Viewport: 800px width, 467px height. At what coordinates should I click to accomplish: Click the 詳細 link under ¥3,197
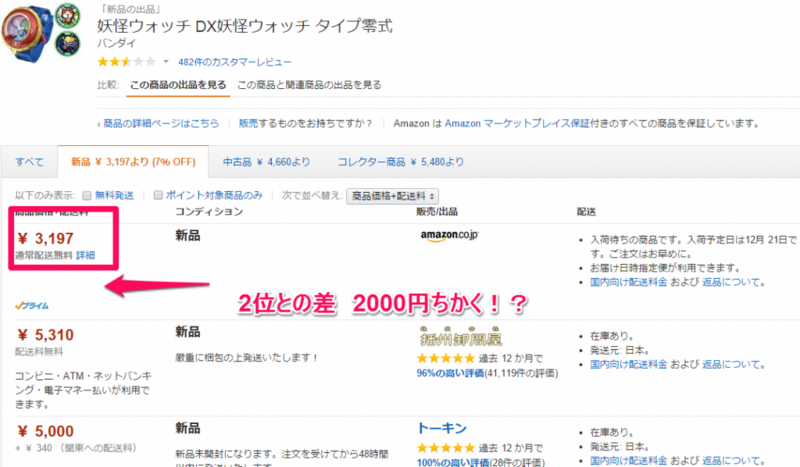85,255
